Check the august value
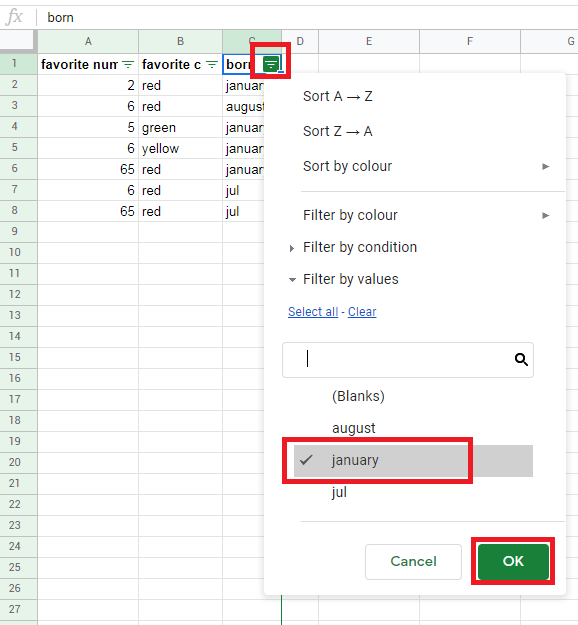The image size is (578, 625). coord(413,428)
